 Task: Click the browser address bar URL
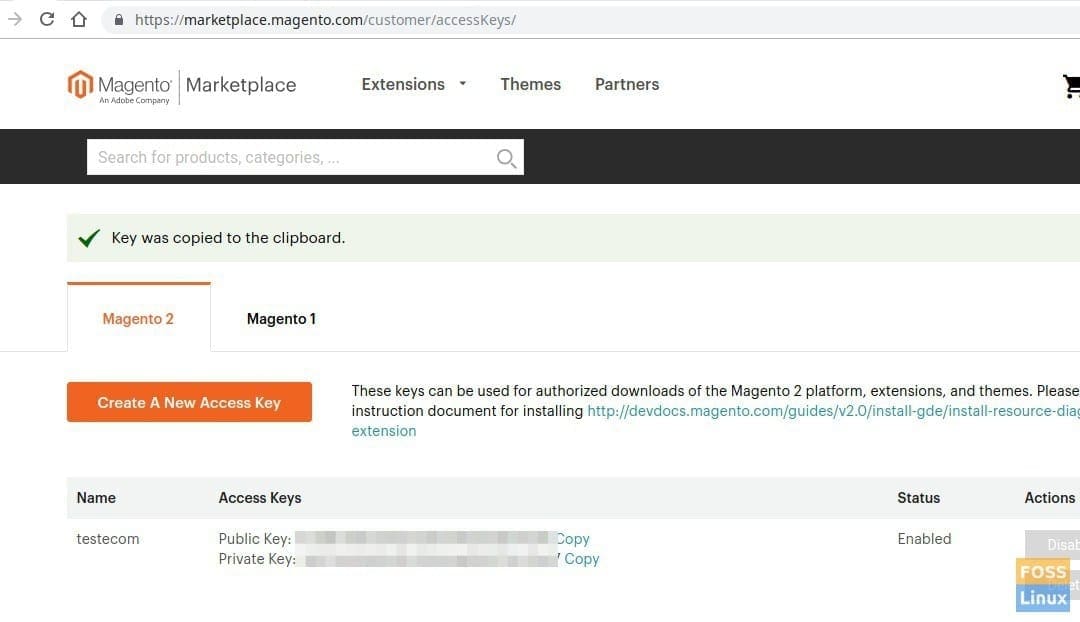(x=325, y=20)
